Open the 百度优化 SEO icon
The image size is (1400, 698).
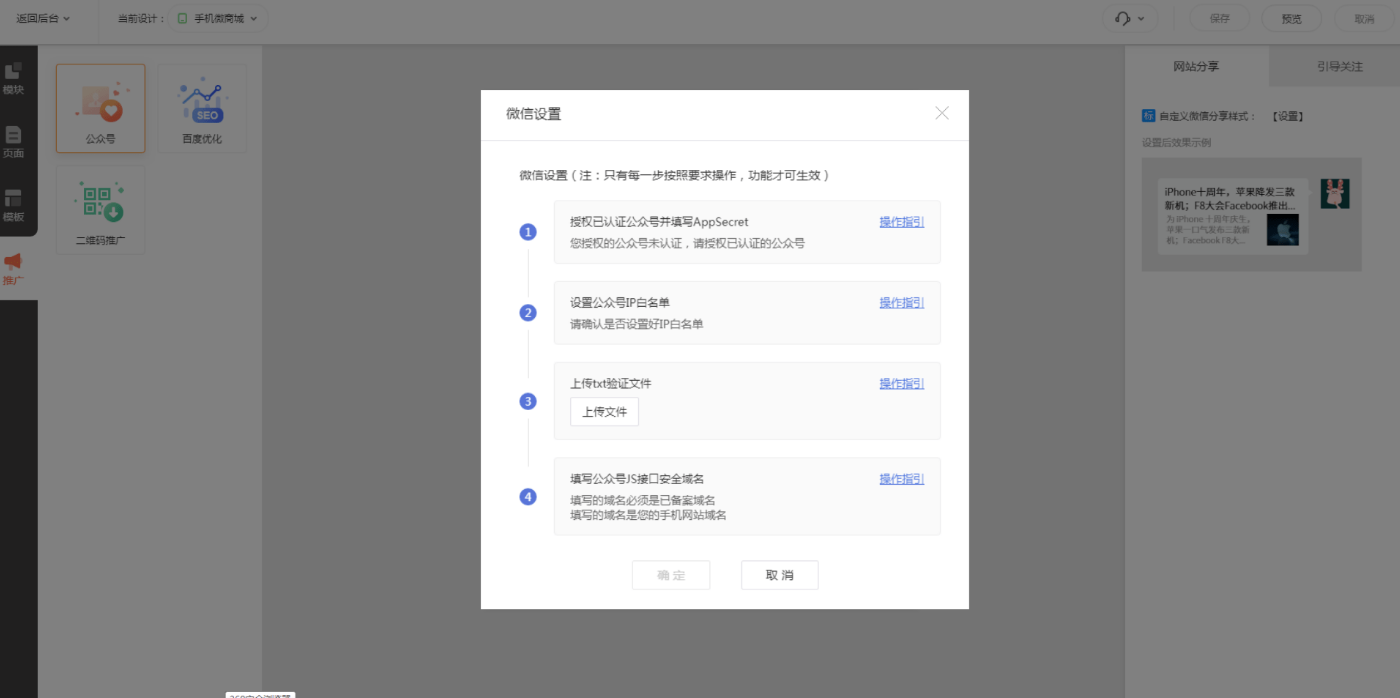point(202,108)
